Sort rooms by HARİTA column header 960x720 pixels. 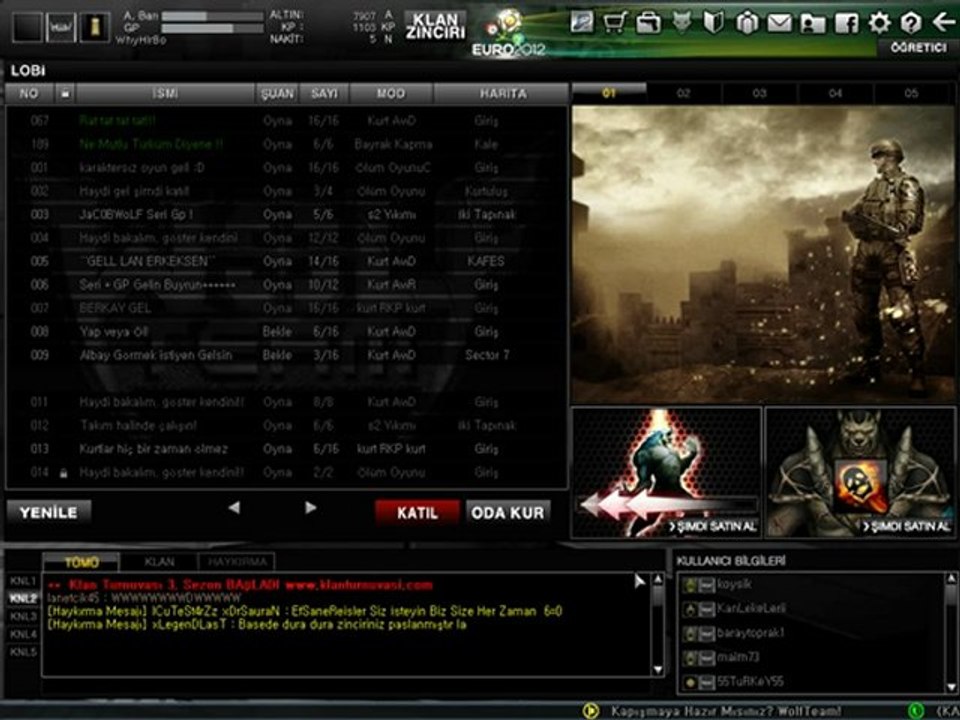tap(503, 93)
